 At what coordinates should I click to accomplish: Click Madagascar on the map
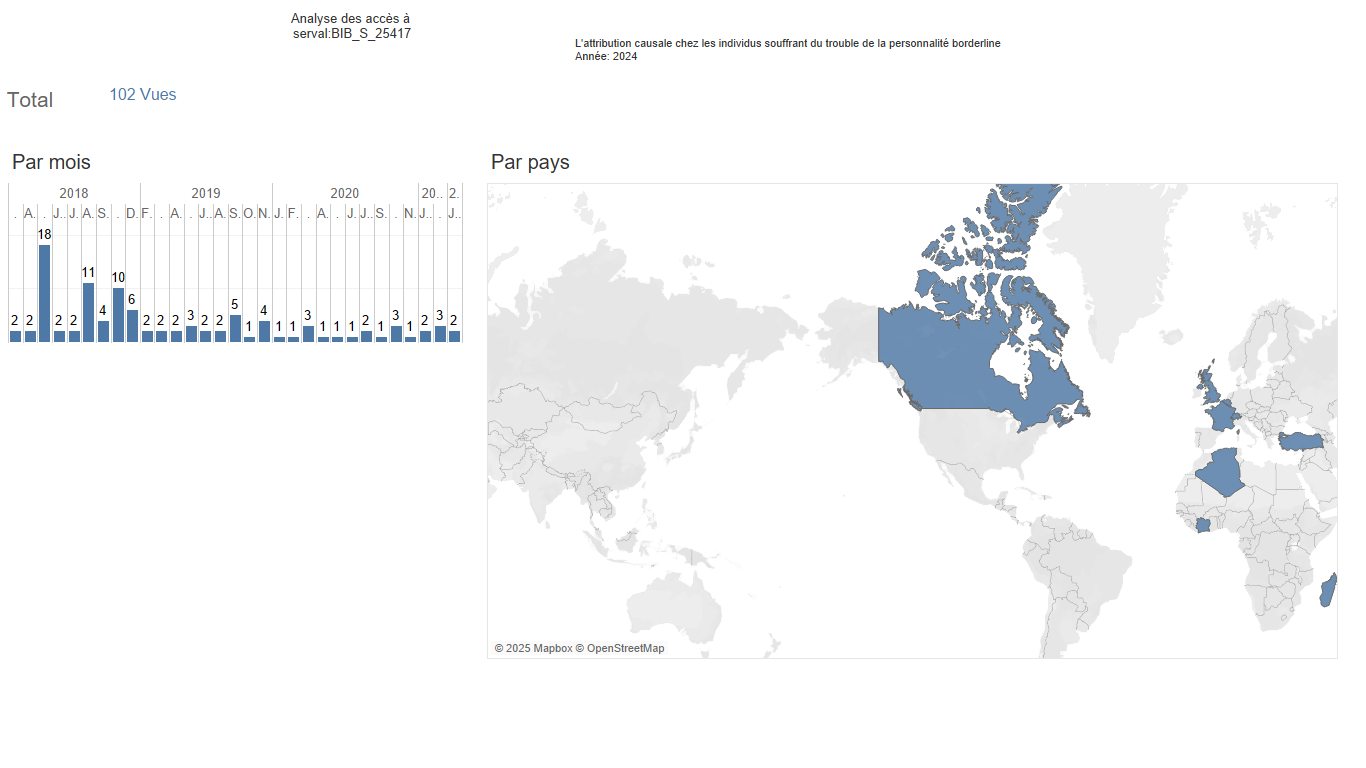click(1329, 590)
